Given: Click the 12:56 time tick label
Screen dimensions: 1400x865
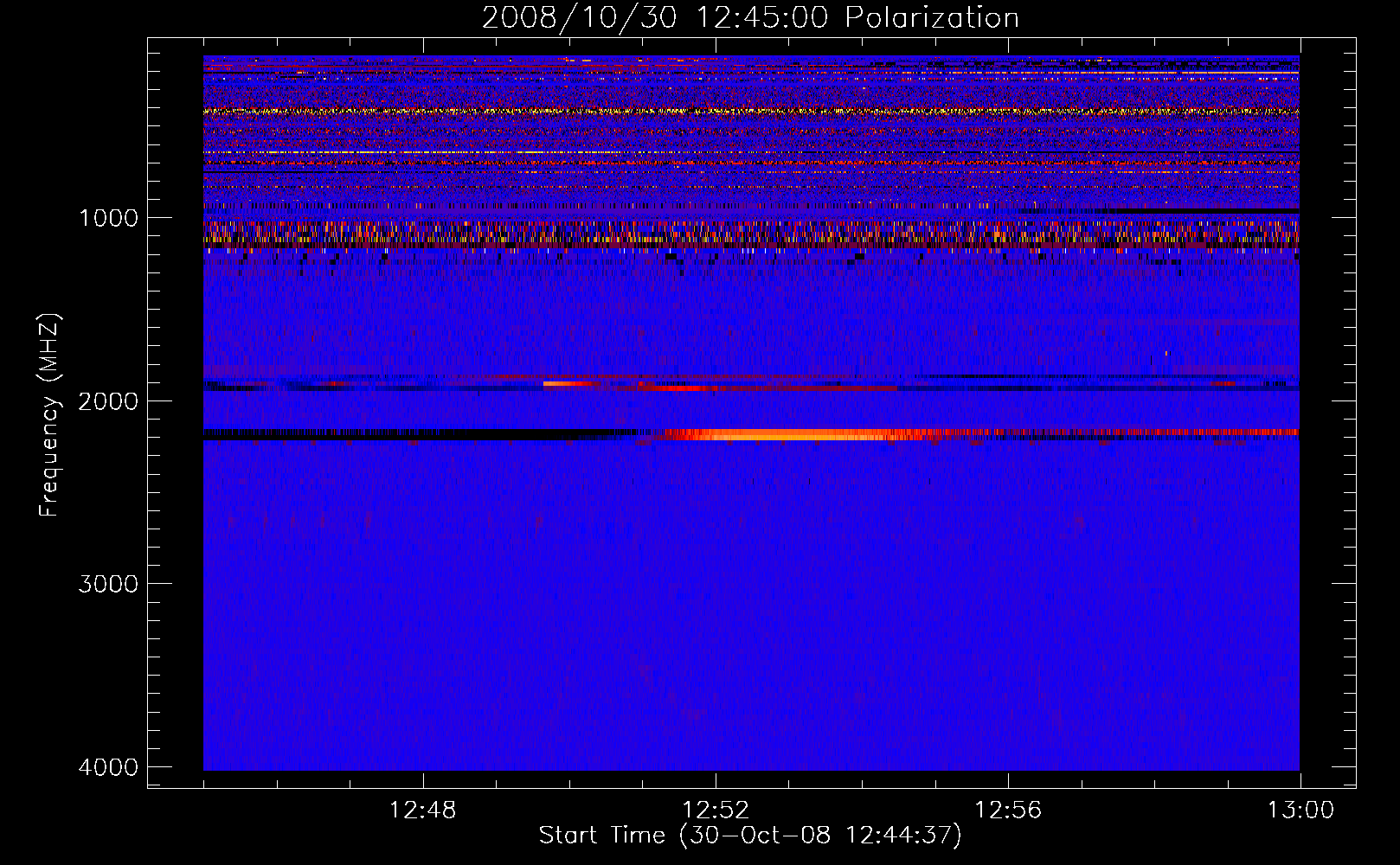Looking at the screenshot, I should (x=1008, y=811).
